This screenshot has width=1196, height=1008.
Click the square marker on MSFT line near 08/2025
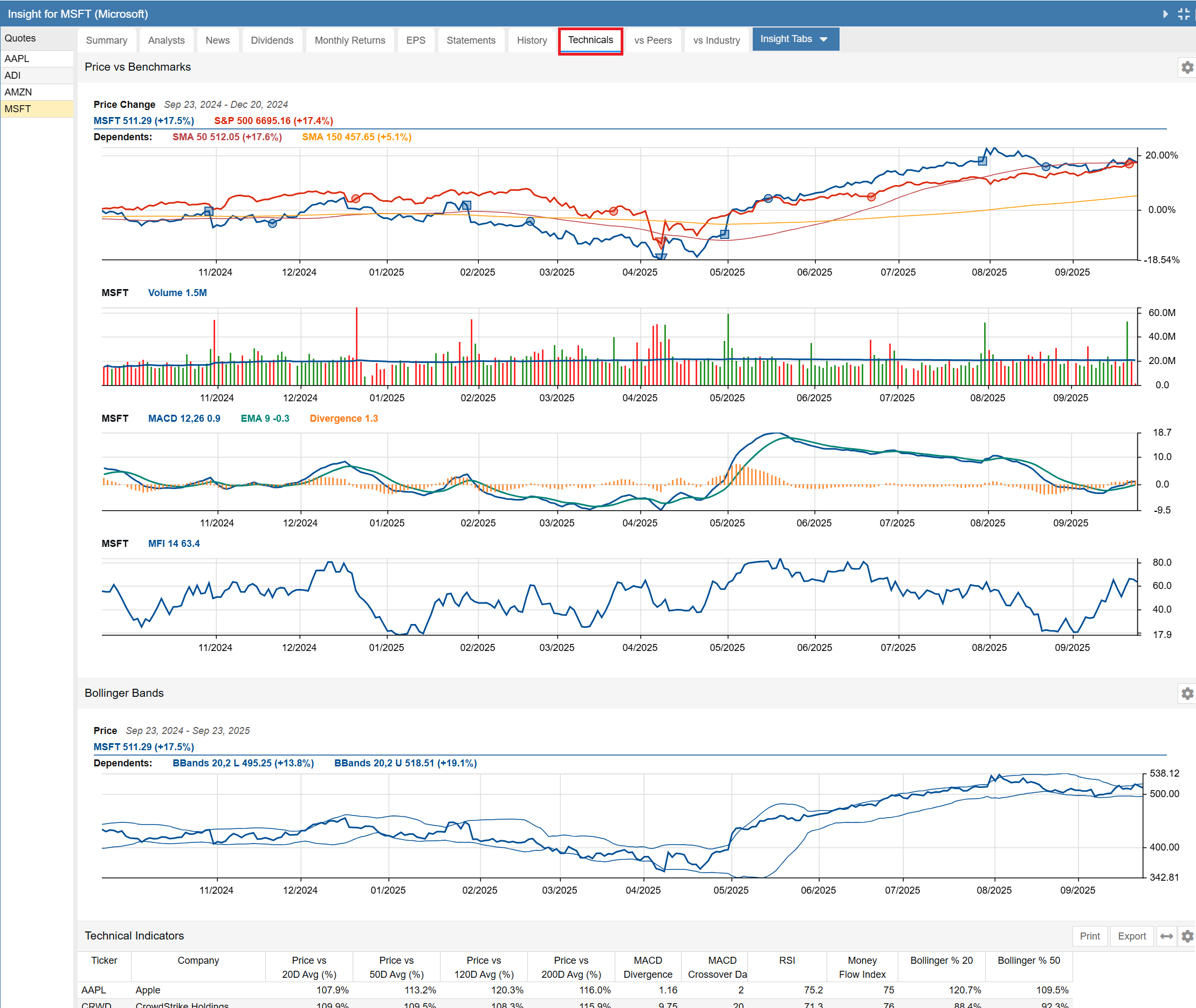(982, 161)
